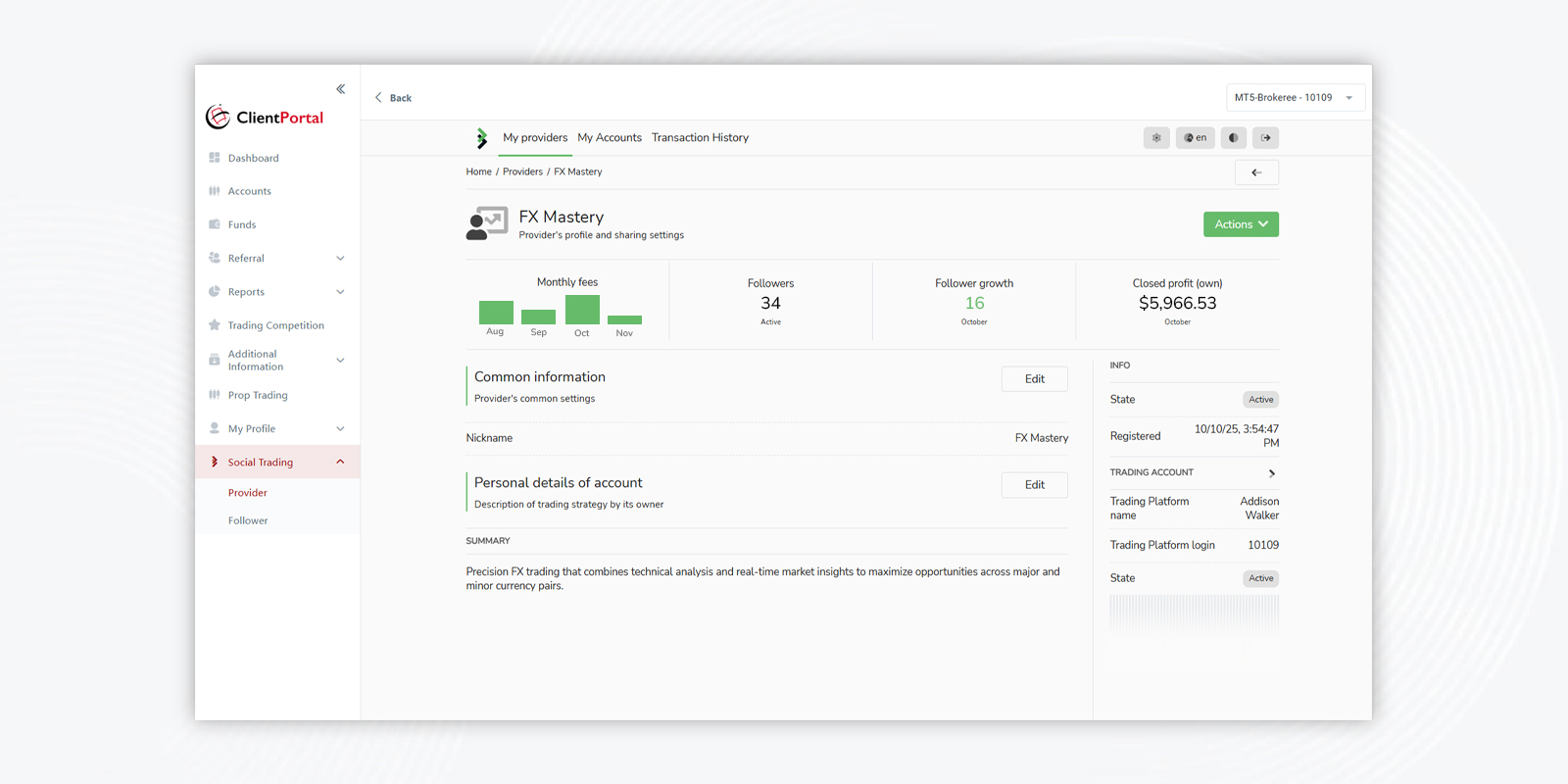
Task: Open Trading Competition star item
Action: (x=275, y=325)
